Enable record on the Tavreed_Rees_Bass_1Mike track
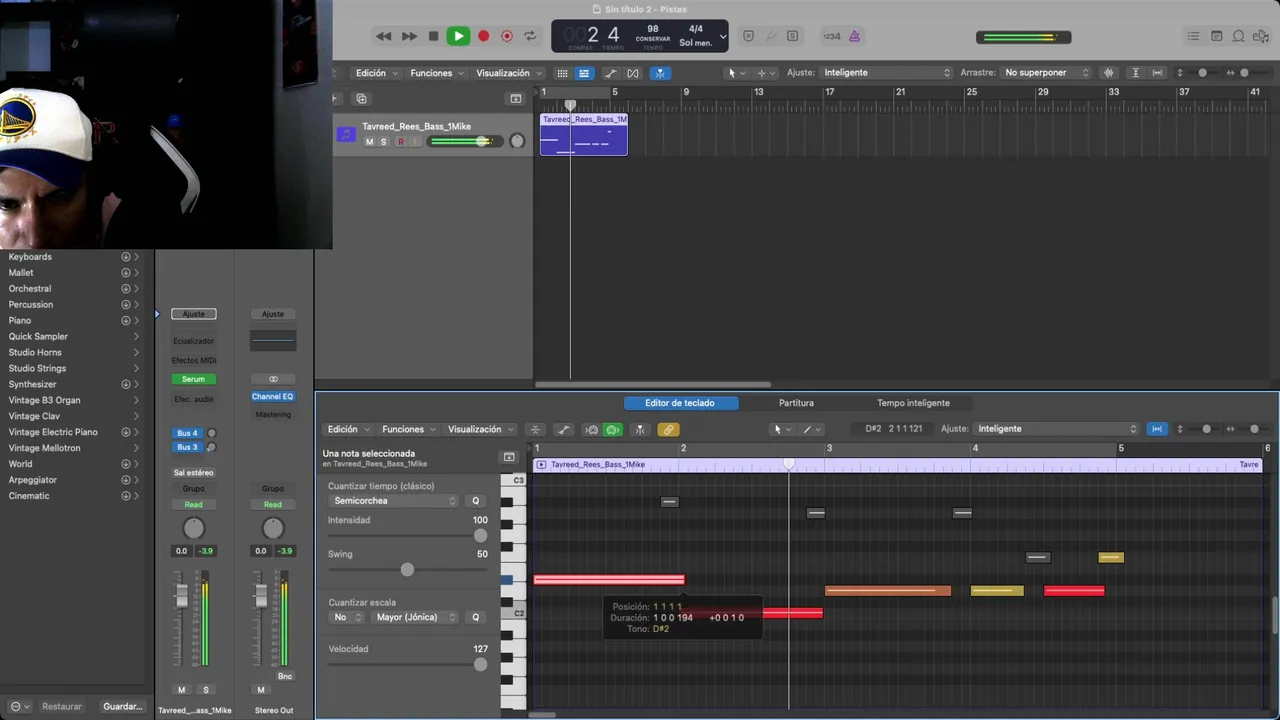1280x720 pixels. point(401,142)
